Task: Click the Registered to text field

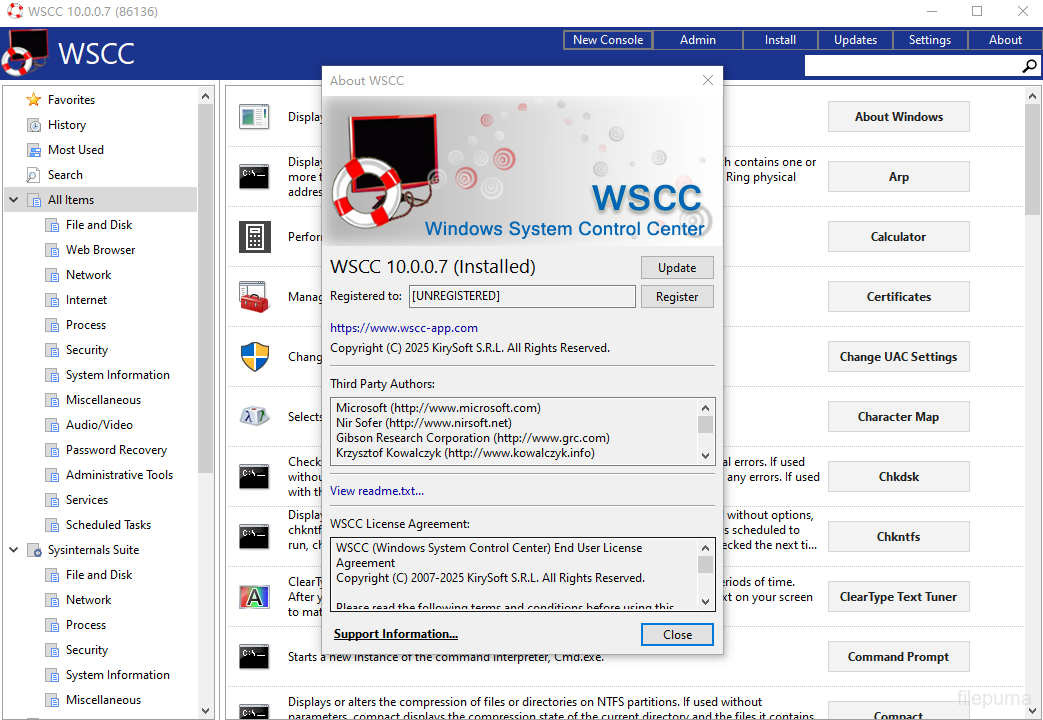Action: click(x=521, y=296)
